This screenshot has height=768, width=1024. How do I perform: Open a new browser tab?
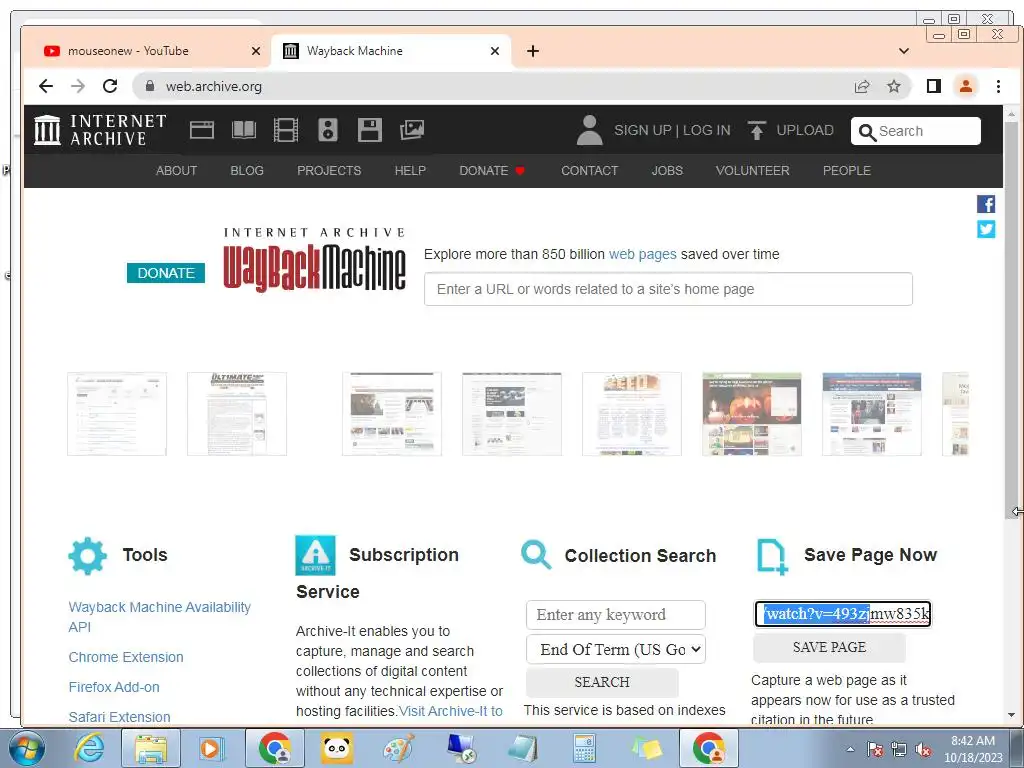tap(533, 51)
